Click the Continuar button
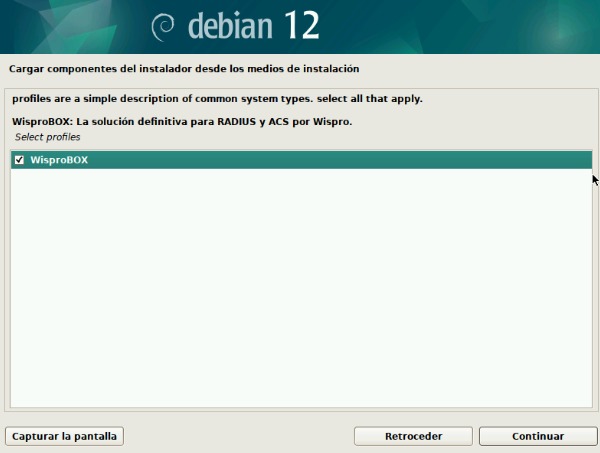This screenshot has width=600, height=453. [538, 436]
